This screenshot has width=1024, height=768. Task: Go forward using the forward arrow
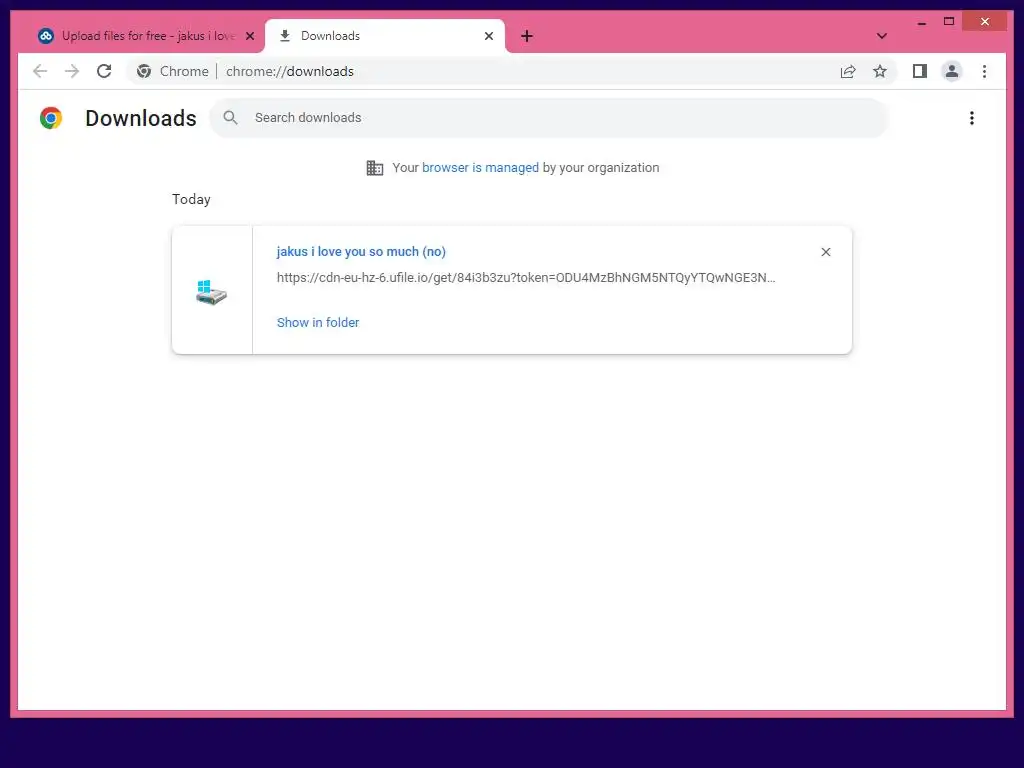click(x=72, y=71)
